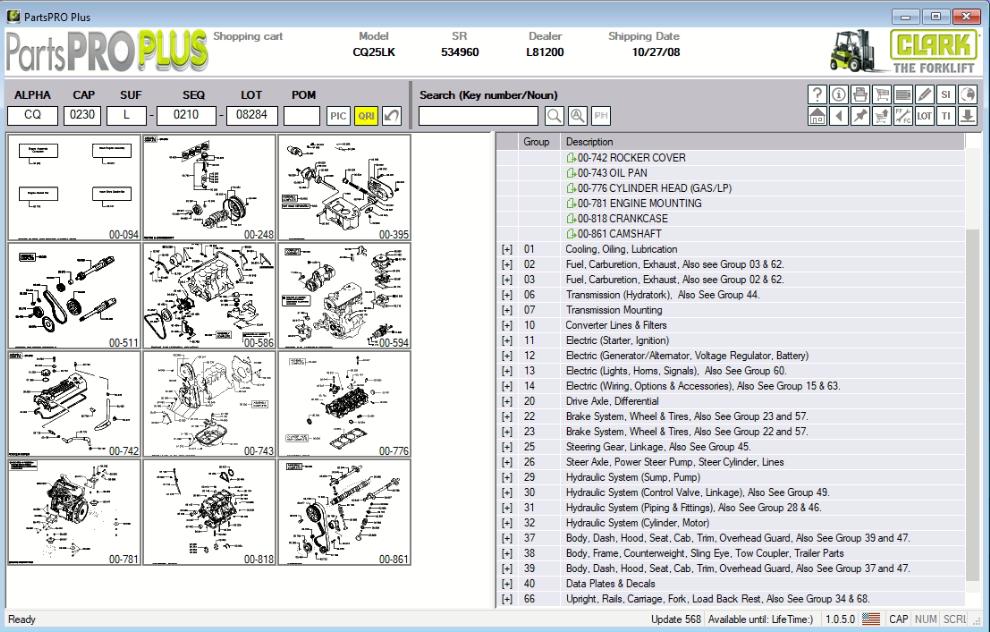The width and height of the screenshot is (990, 632).
Task: Open the 00-818 CRANKCASE entry
Action: (x=628, y=218)
